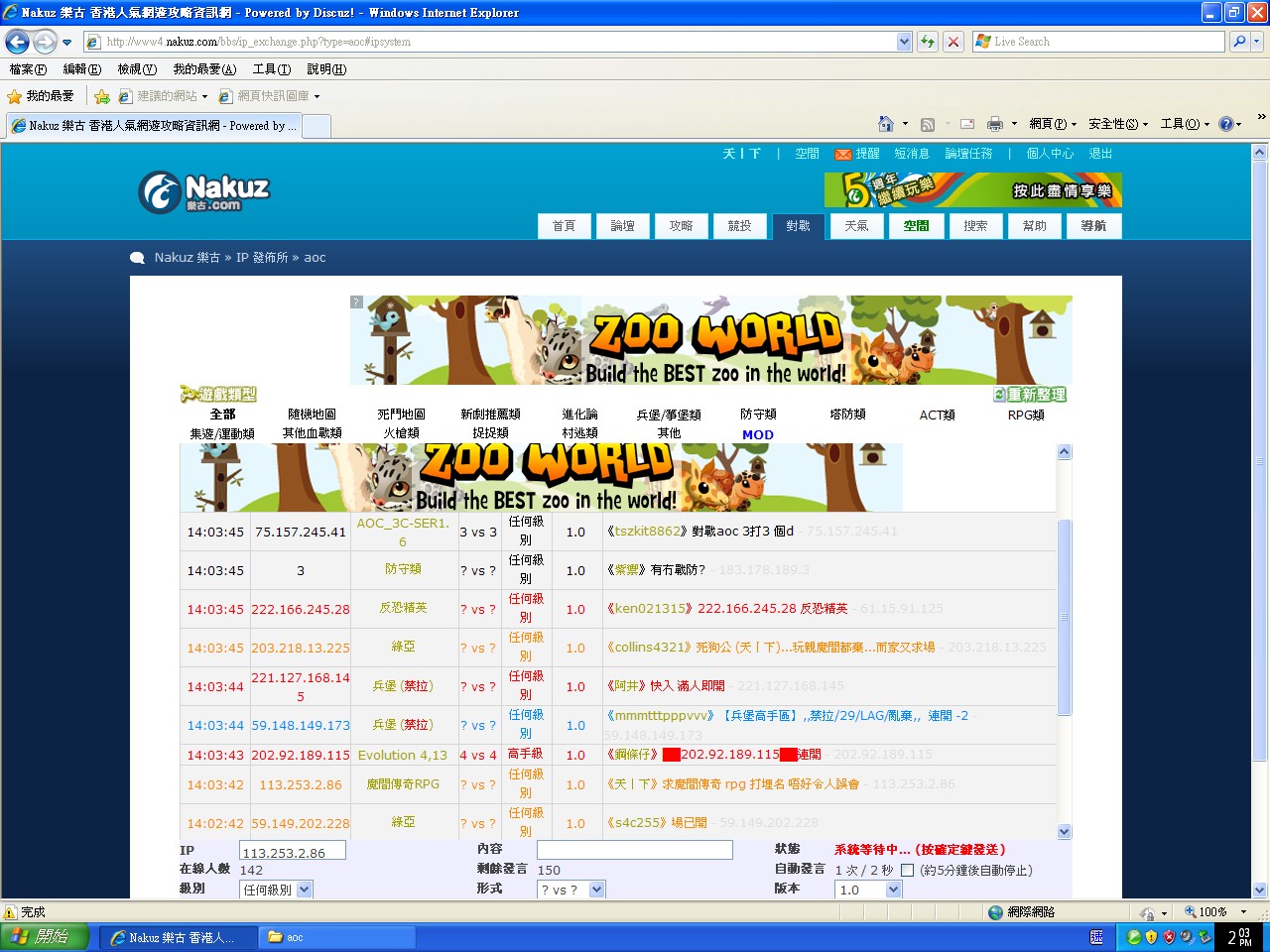
Task: Click the IP input field showing 113.253.2.86
Action: [x=293, y=851]
